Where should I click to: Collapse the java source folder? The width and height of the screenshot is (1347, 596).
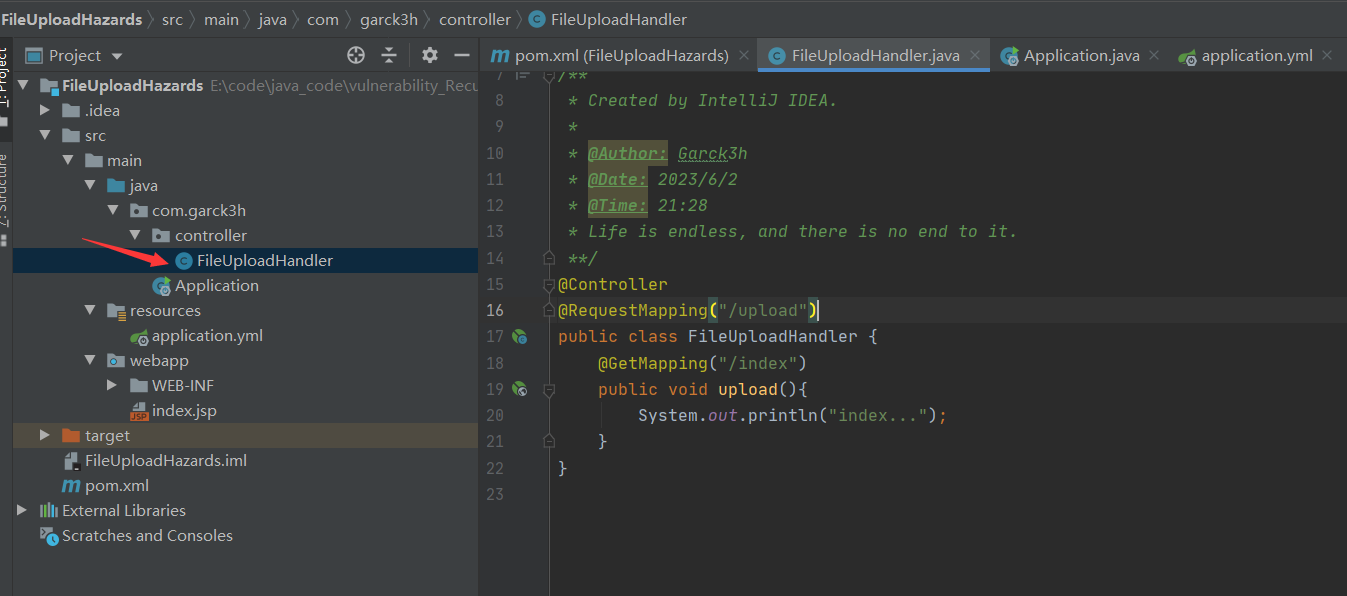coord(89,185)
